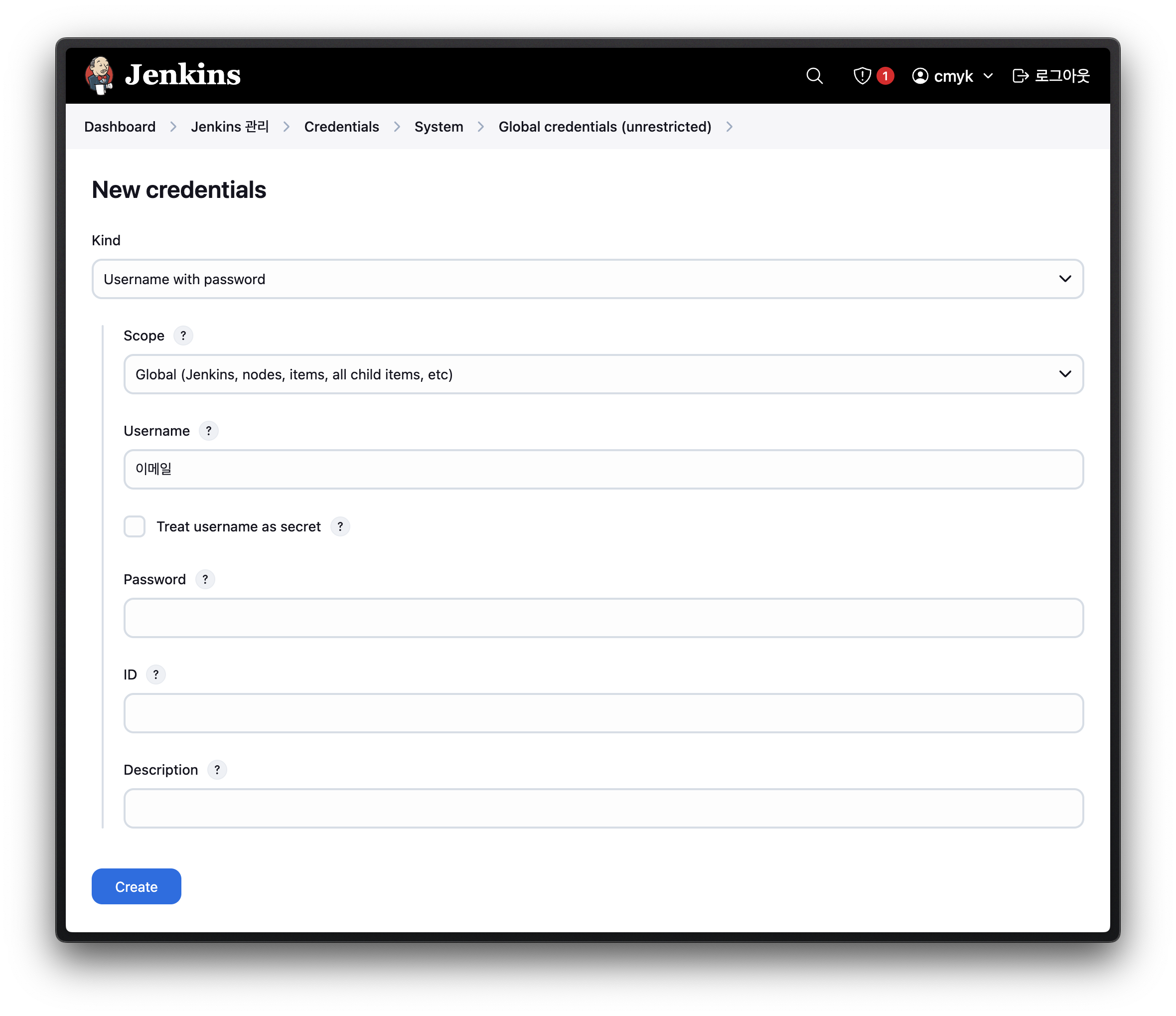
Task: Click the help icon beside Description
Action: coord(217,770)
